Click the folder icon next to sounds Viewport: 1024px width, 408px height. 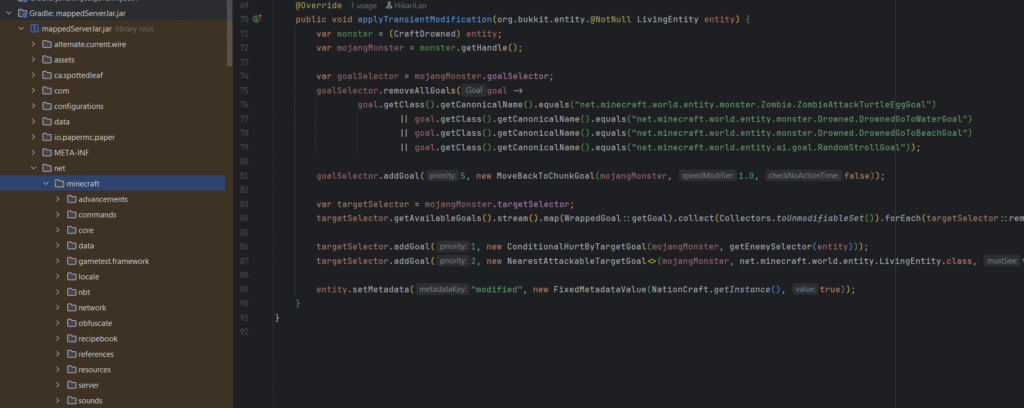point(71,401)
